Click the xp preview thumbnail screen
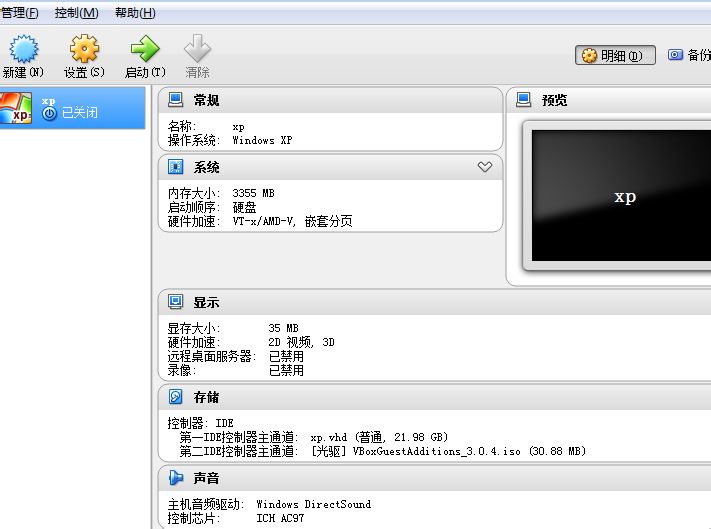 click(x=621, y=195)
